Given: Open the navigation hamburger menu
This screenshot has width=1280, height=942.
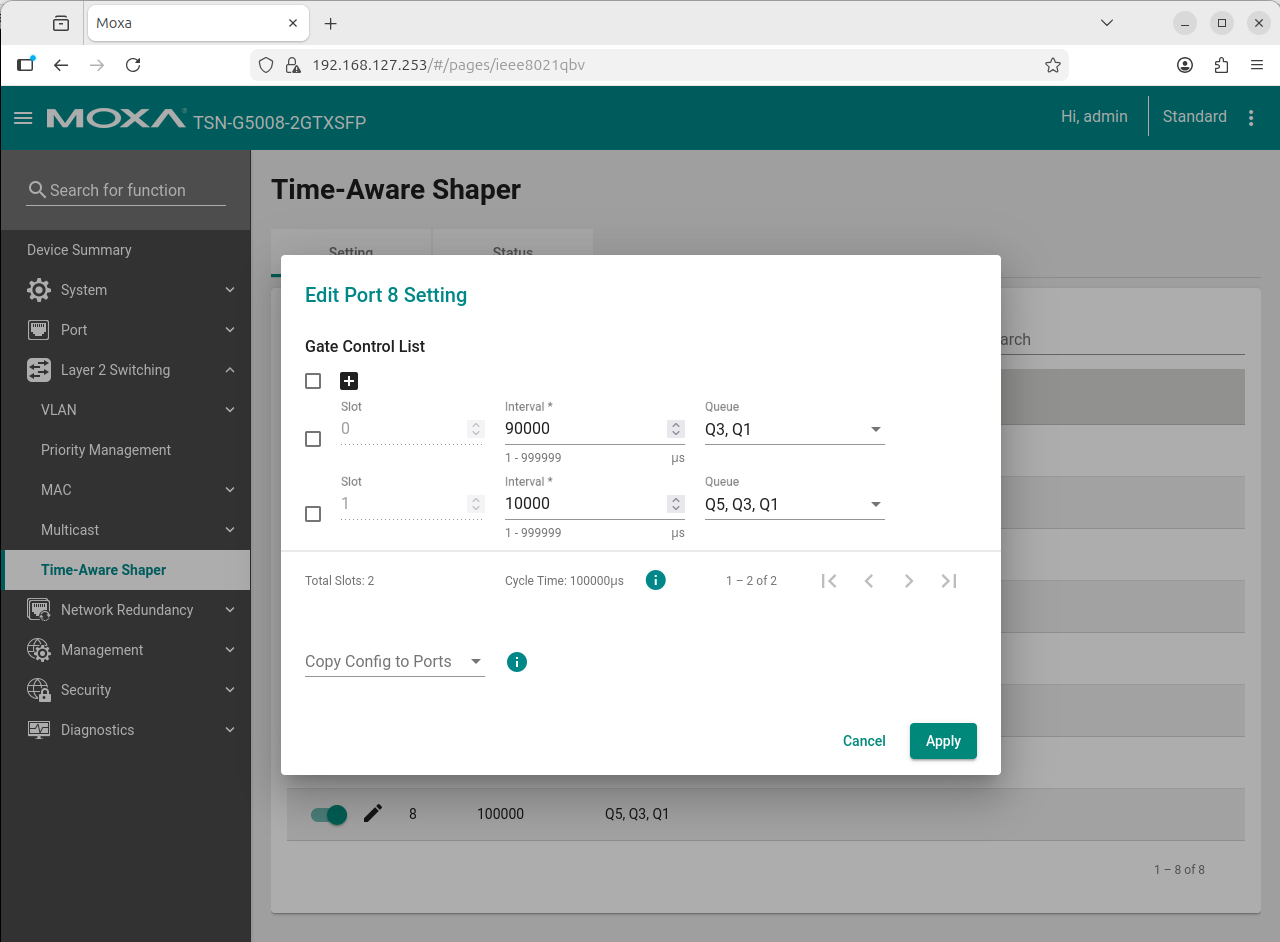Looking at the screenshot, I should click(23, 117).
